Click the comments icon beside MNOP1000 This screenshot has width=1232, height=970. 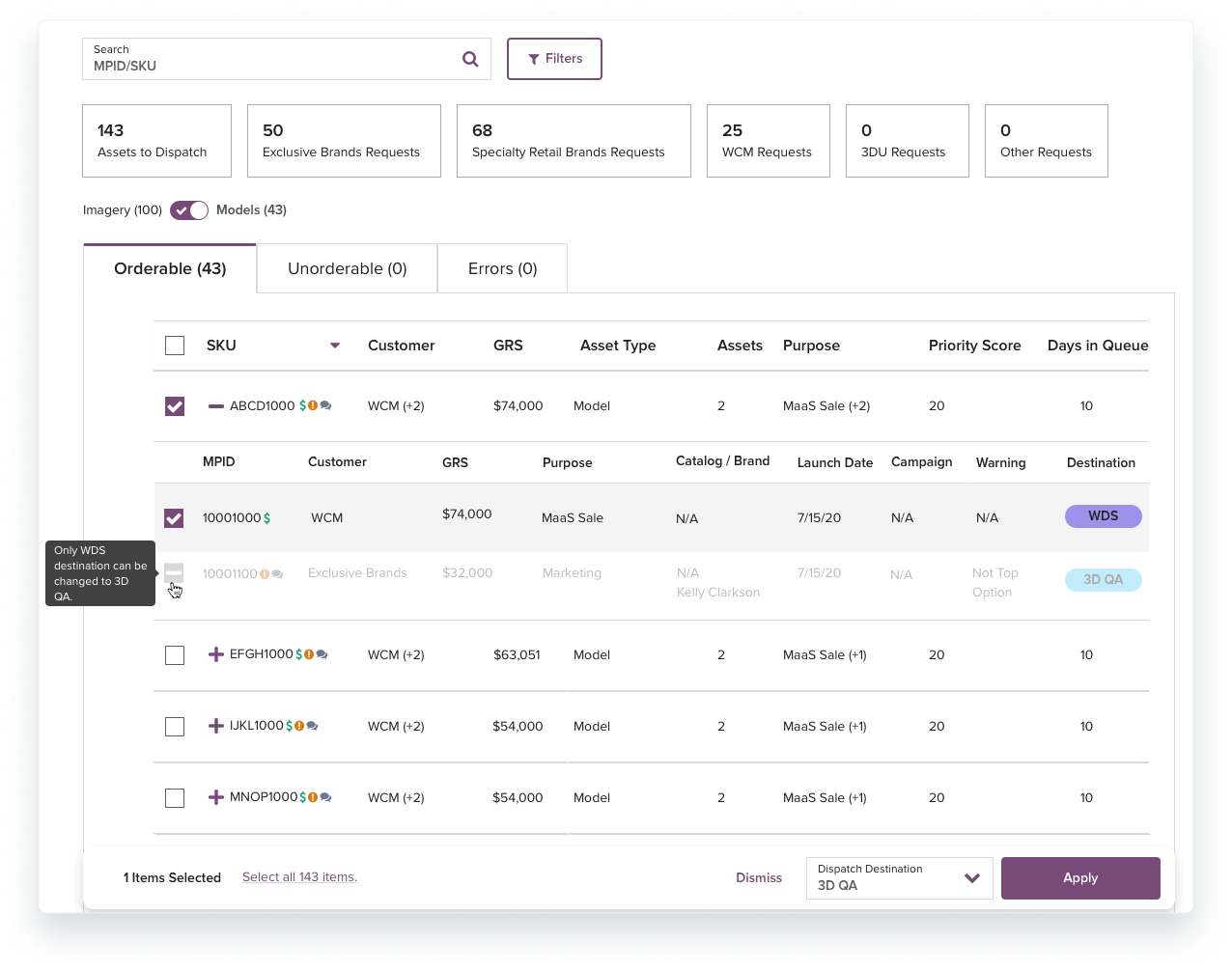click(x=325, y=797)
